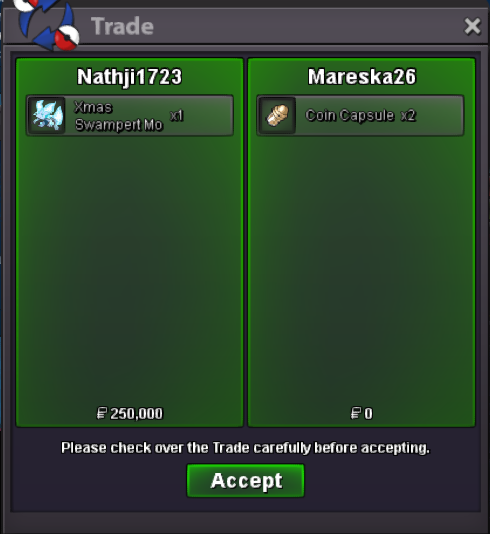Click the Trade pokeball arrows logo icon
This screenshot has height=534, width=490.
[47, 24]
